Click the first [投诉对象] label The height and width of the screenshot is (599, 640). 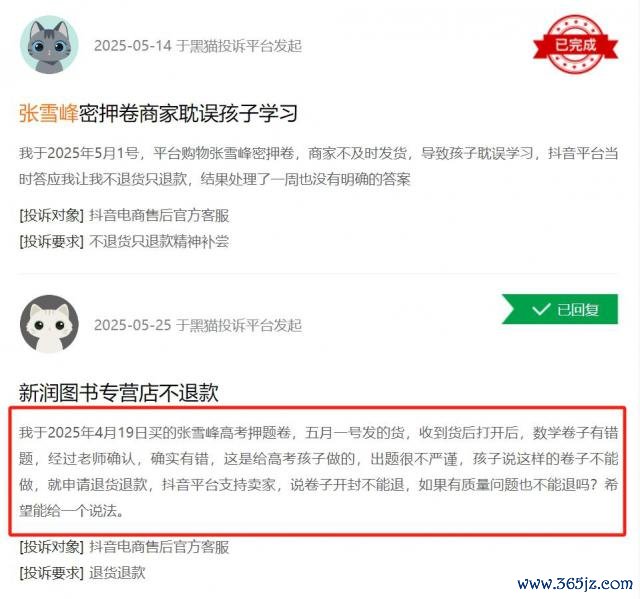point(51,215)
